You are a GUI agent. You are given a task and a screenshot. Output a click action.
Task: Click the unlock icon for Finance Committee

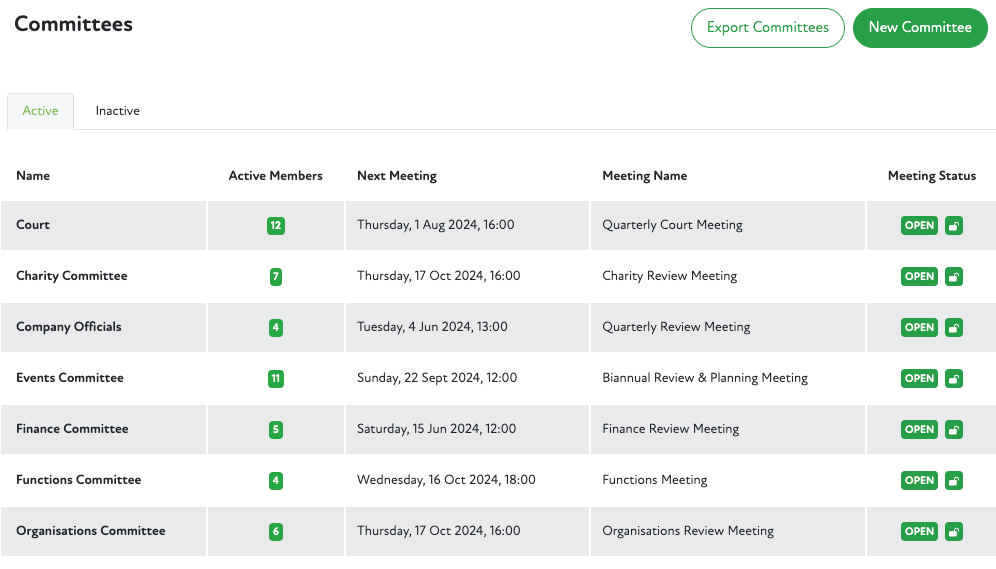tap(954, 430)
